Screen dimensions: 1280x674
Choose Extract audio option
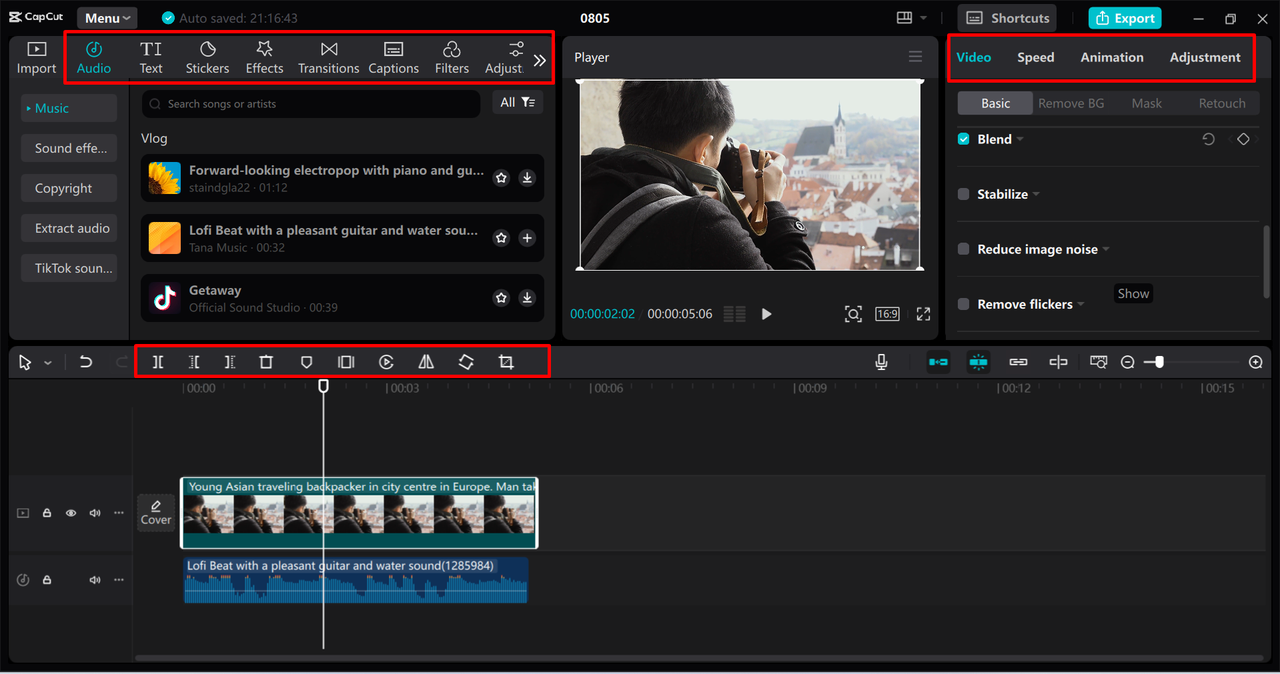pos(69,228)
